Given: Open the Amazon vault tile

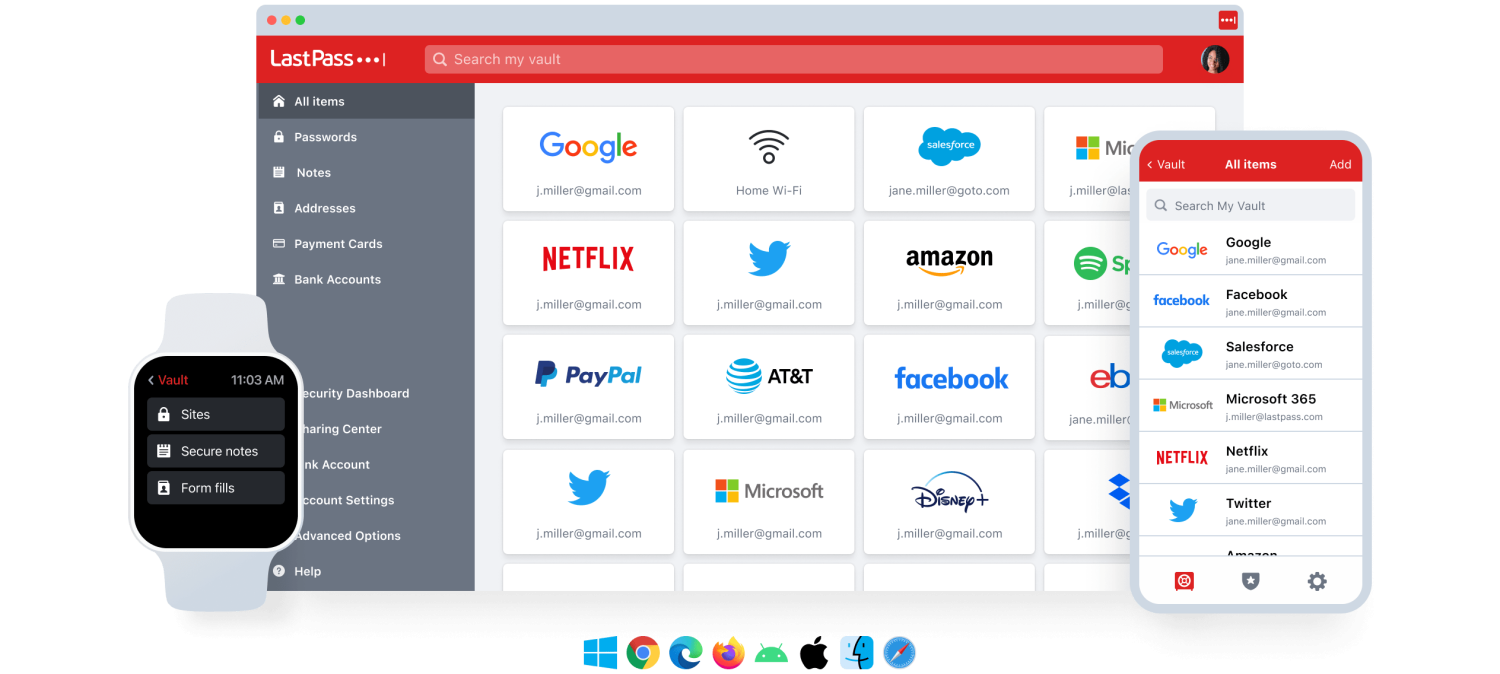Looking at the screenshot, I should pyautogui.click(x=949, y=273).
